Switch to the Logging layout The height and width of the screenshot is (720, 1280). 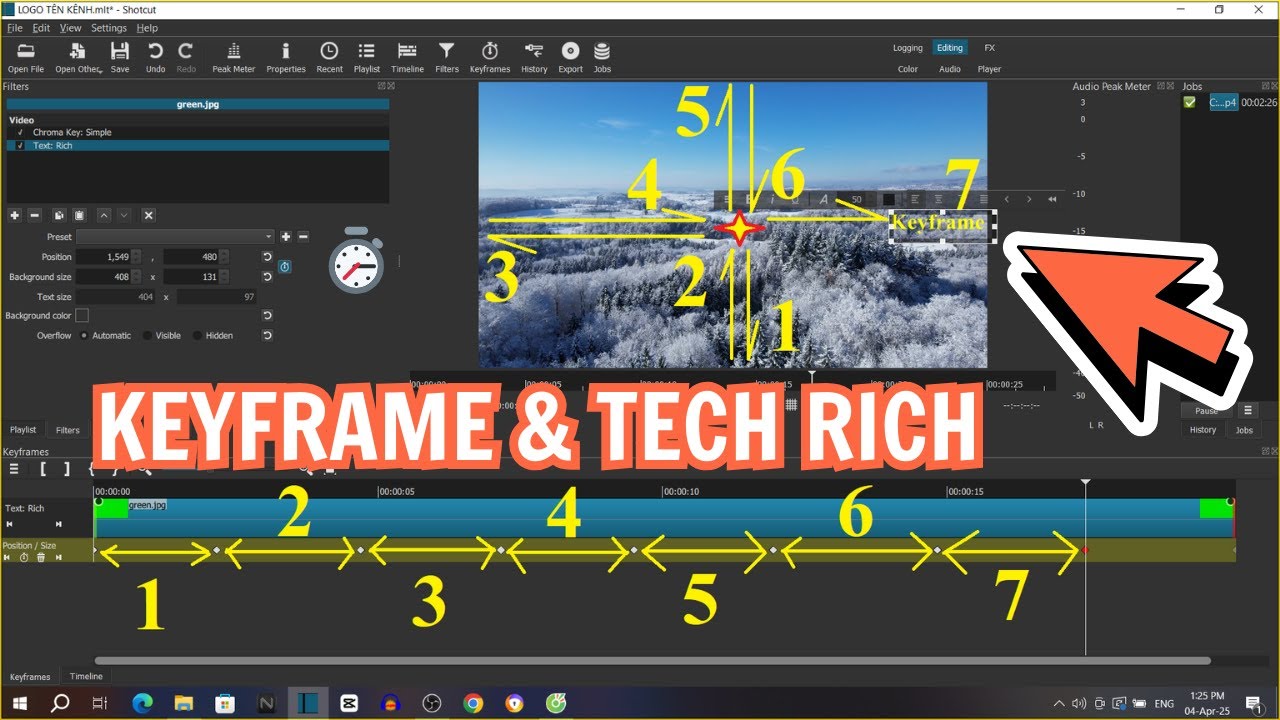tap(908, 48)
